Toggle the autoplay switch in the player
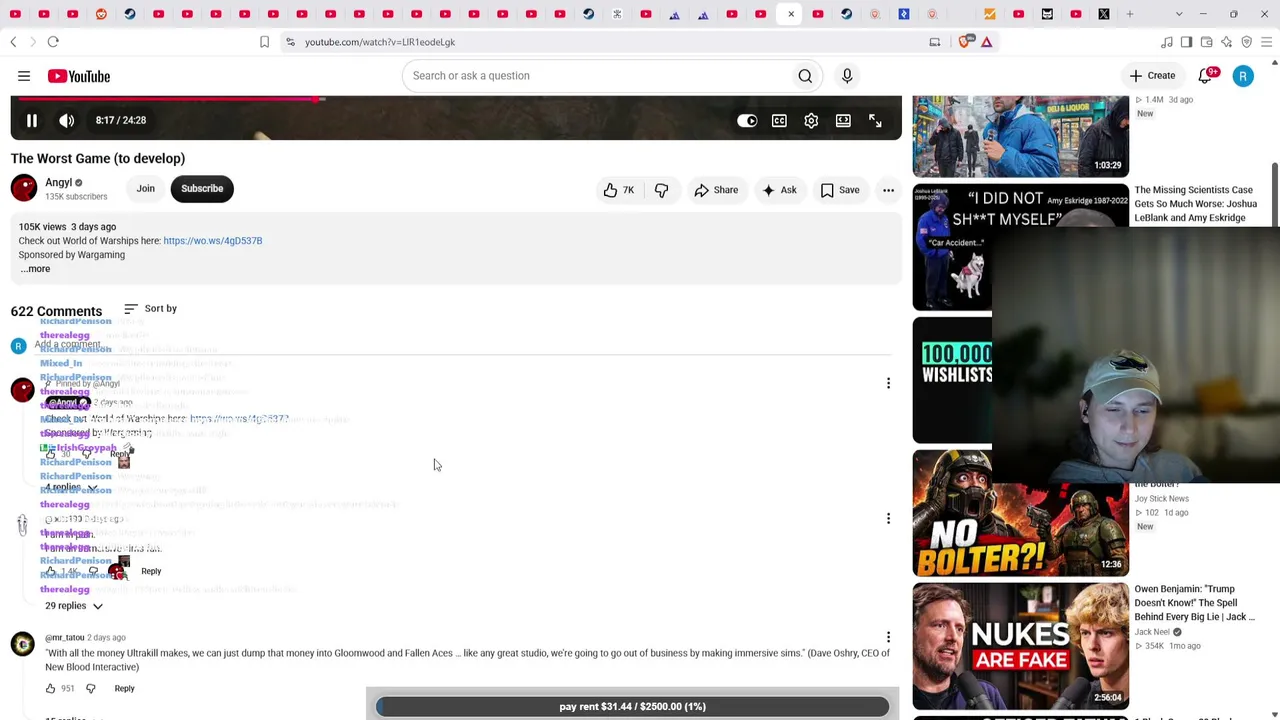Viewport: 1280px width, 720px height. 747,120
